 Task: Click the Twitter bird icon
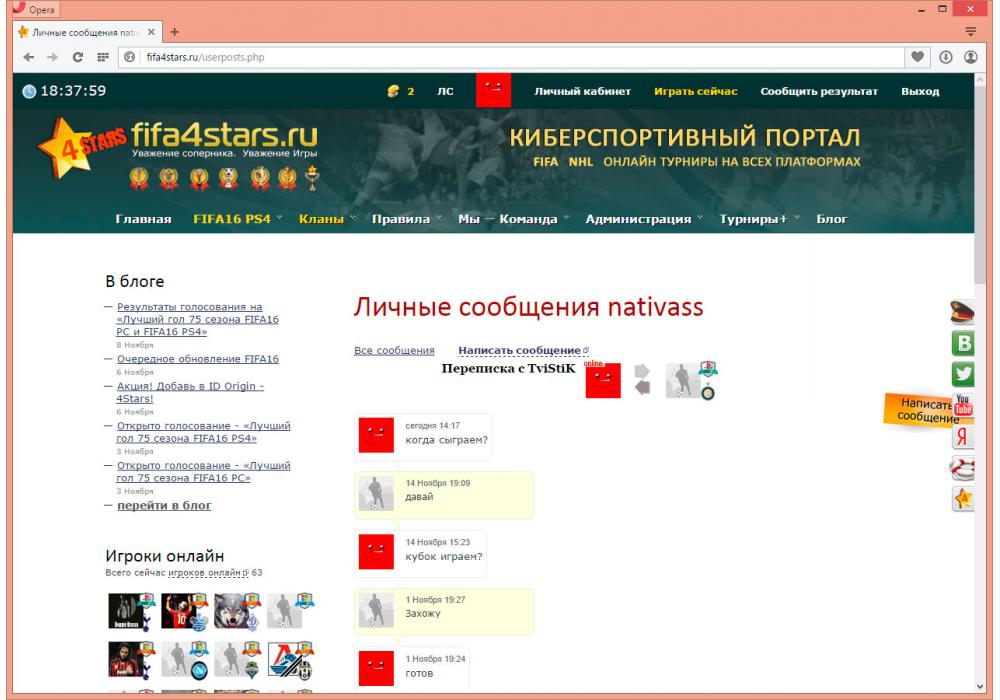point(964,376)
